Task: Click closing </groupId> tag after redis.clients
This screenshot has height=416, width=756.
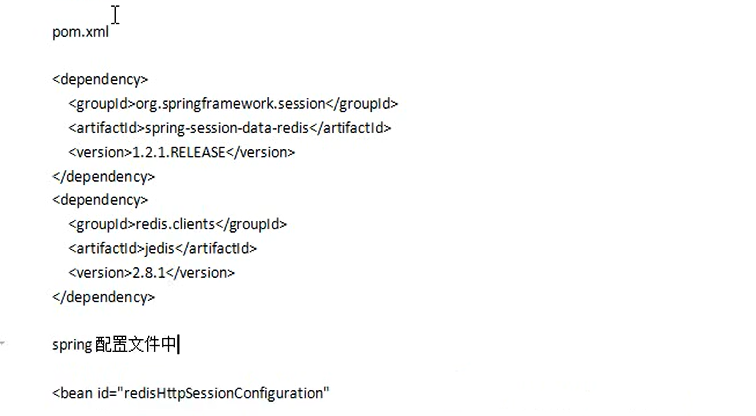Action: click(251, 224)
